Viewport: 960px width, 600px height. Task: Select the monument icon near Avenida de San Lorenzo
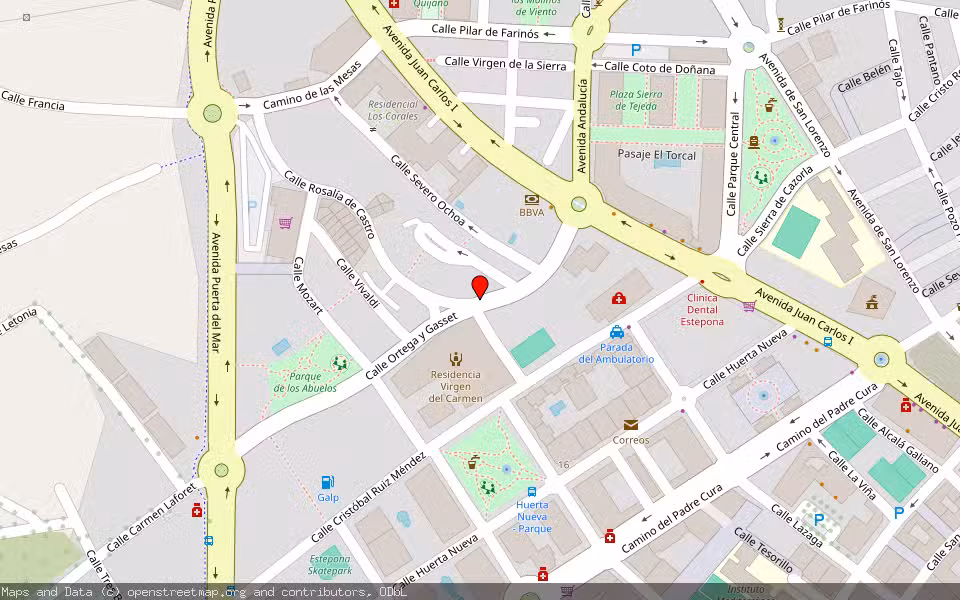(872, 301)
